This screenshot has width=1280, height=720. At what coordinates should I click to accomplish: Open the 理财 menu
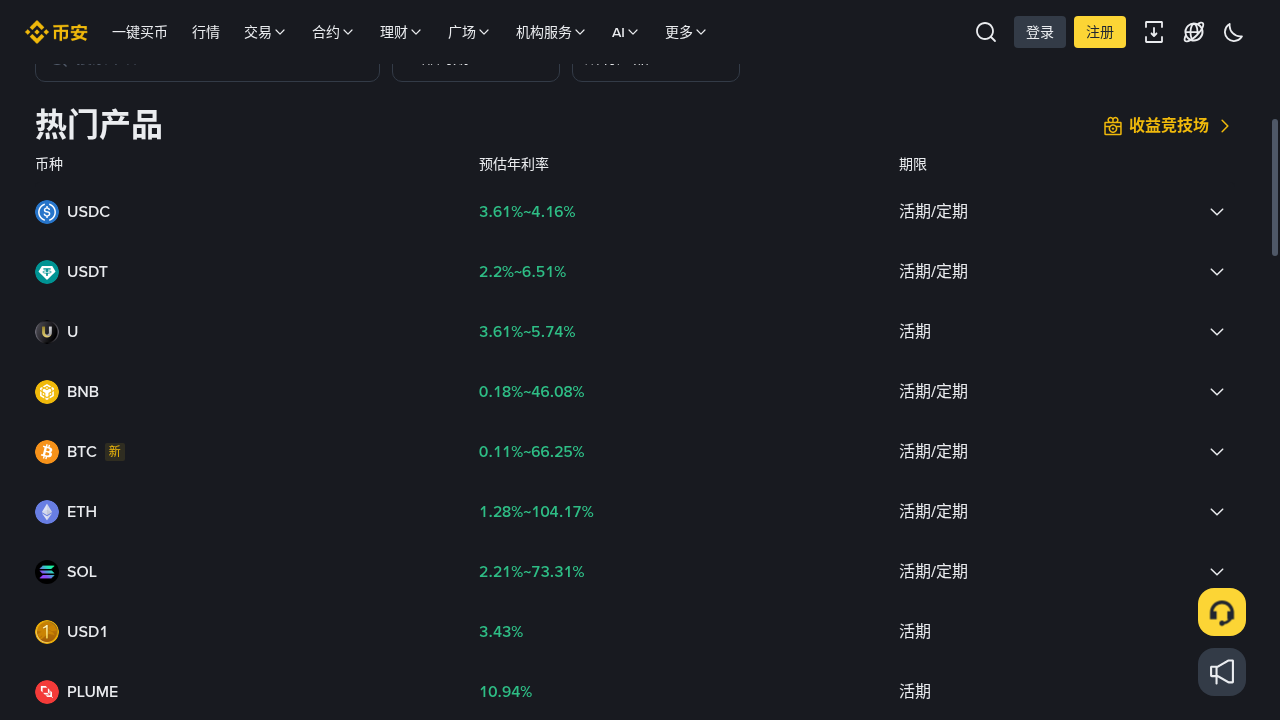[x=401, y=32]
